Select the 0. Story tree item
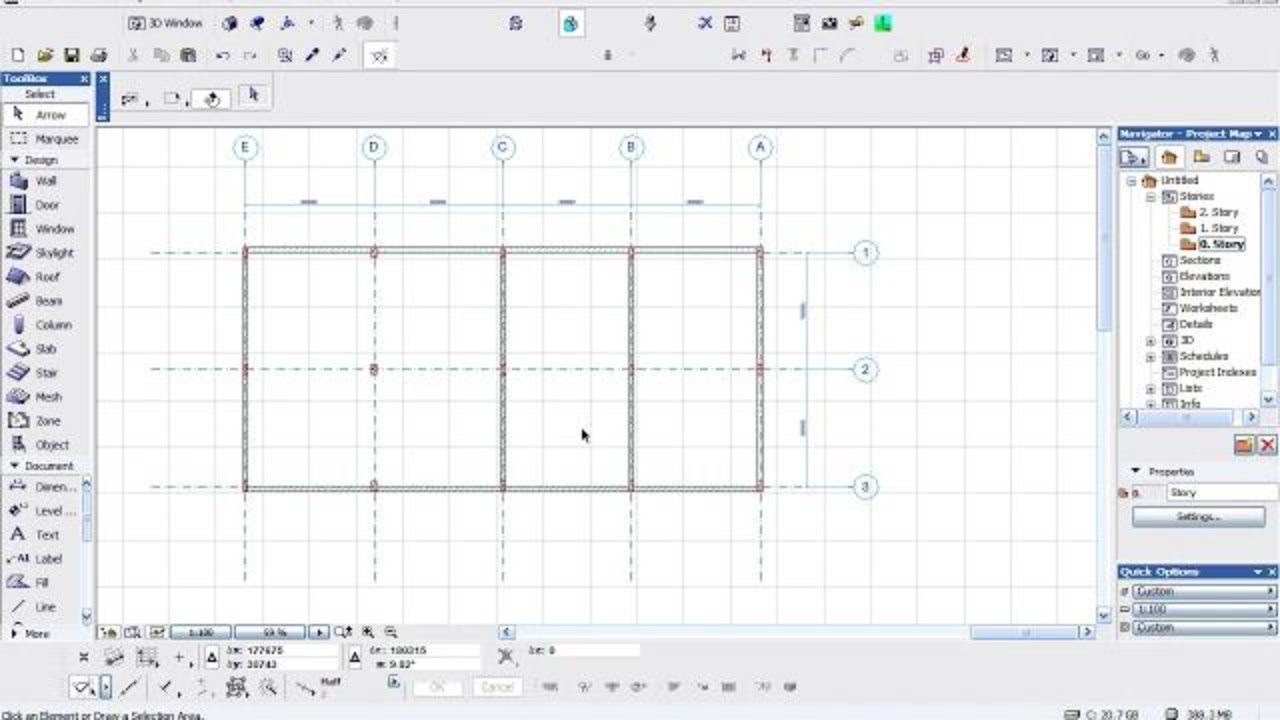1280x720 pixels. coord(1212,245)
